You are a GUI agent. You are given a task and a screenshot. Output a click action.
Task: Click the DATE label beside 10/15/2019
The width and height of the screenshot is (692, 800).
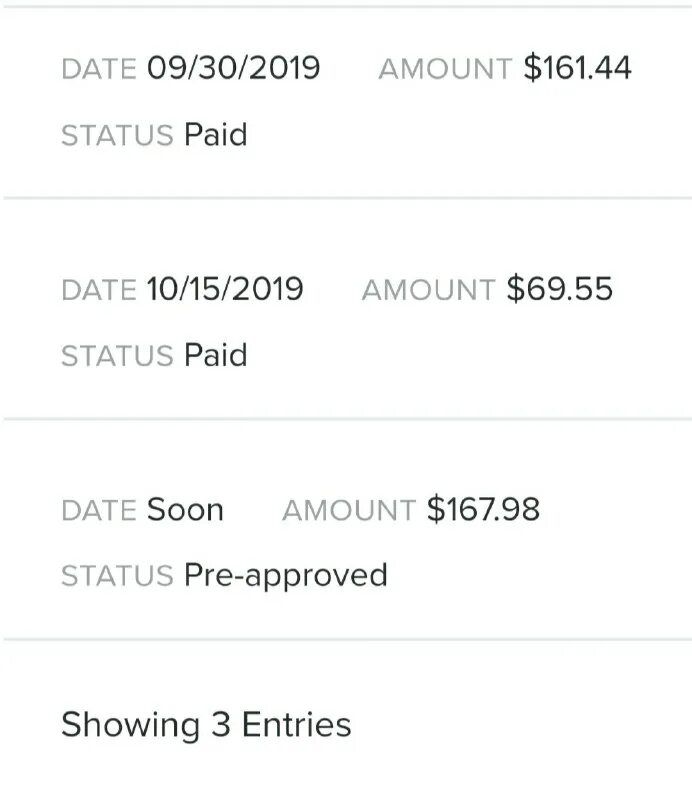98,290
